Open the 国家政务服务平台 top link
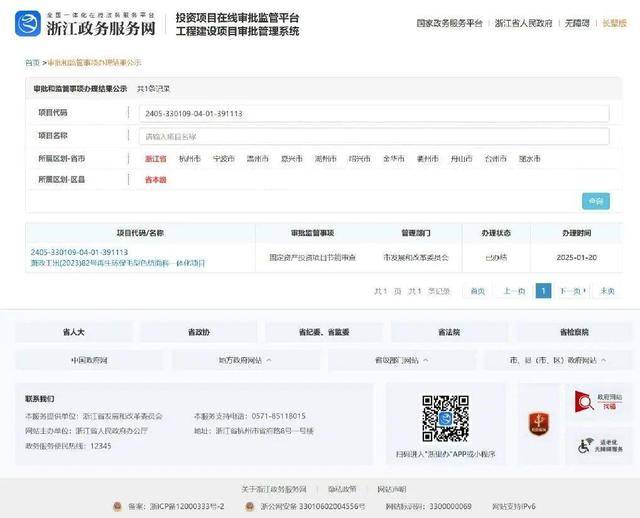Viewport: 640px width, 518px height. [449, 22]
